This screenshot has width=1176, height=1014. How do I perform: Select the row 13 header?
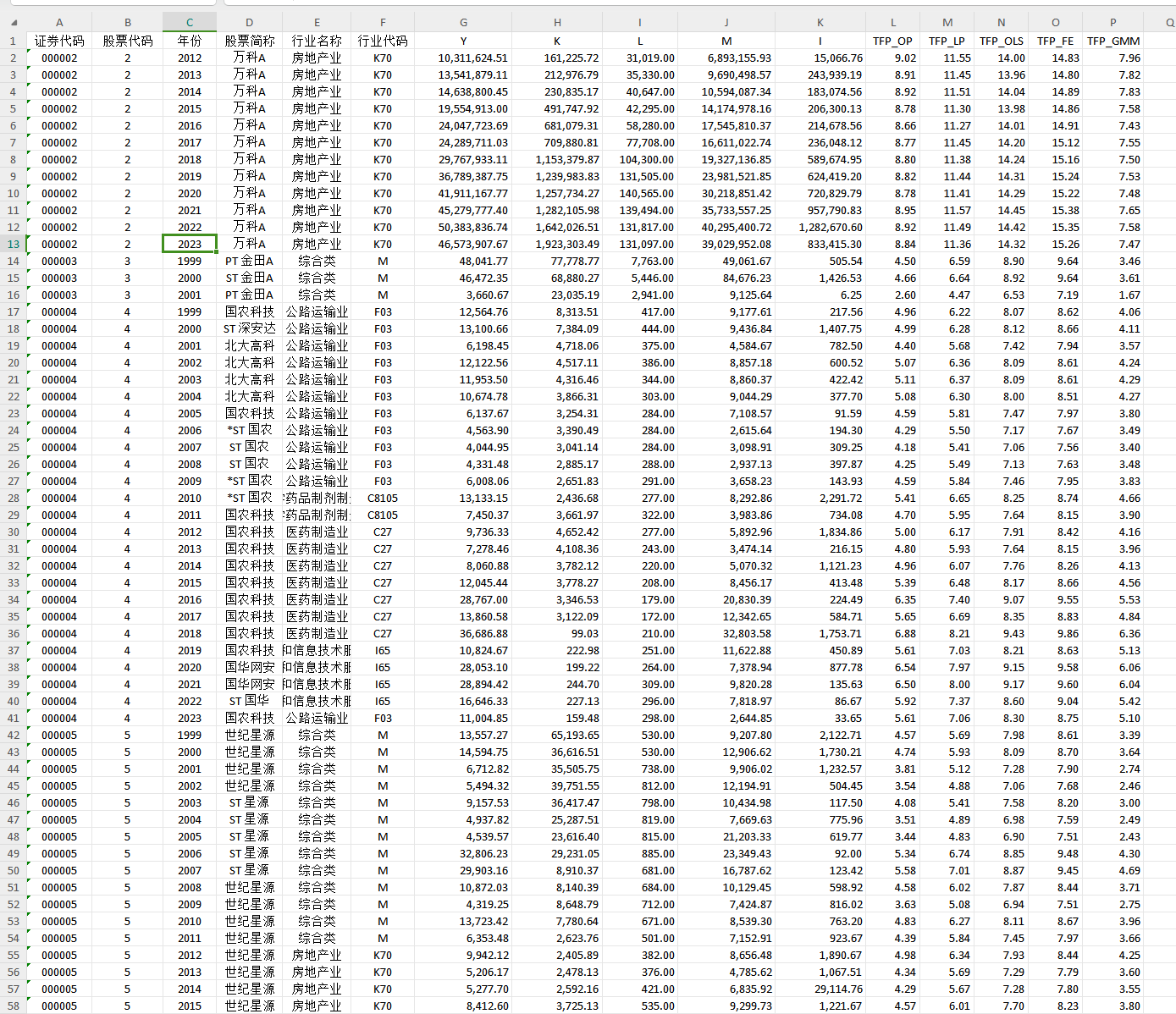(14, 244)
